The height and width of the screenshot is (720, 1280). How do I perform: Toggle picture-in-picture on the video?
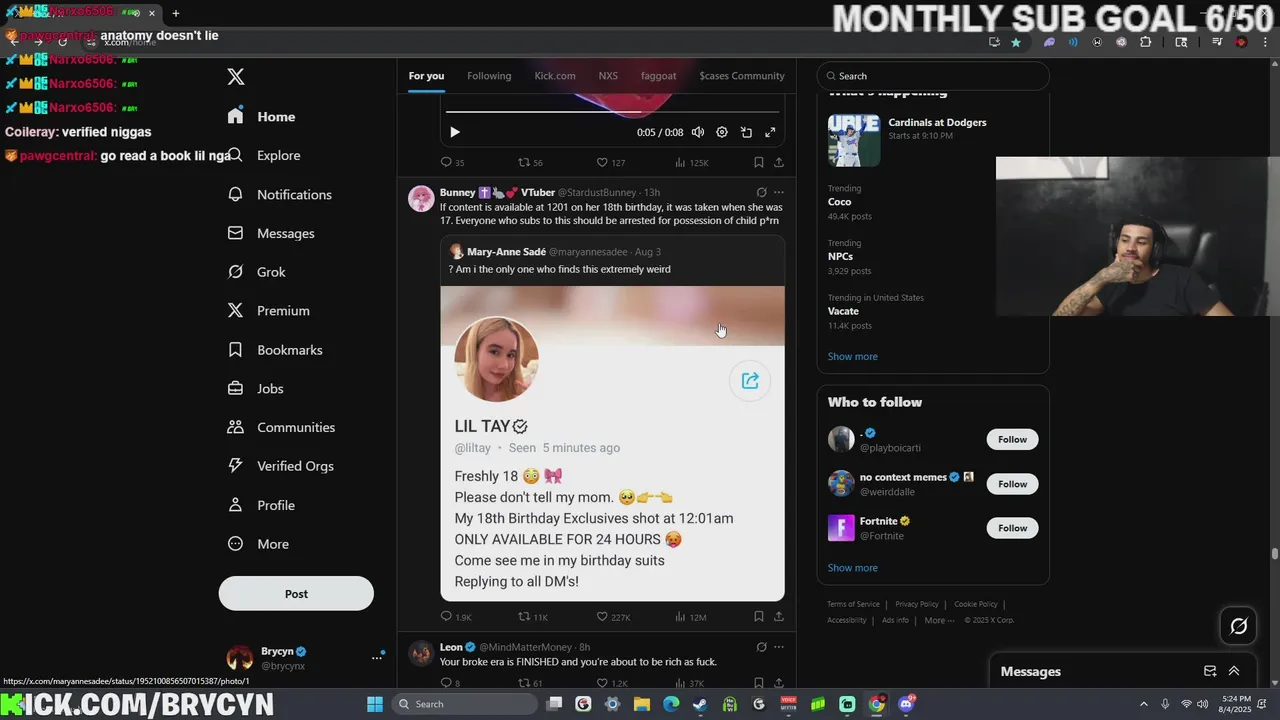[746, 132]
